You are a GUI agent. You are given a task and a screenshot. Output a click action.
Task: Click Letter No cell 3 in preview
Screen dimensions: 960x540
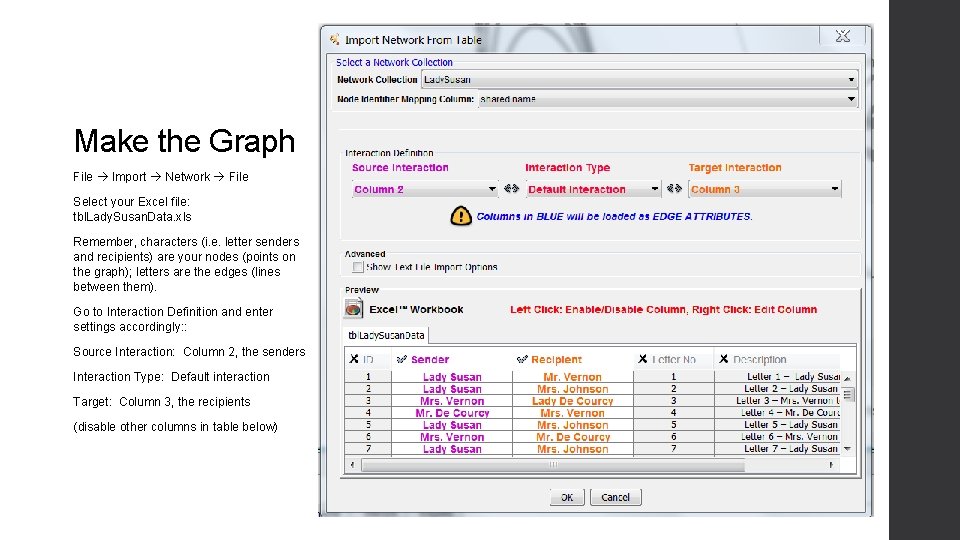coord(673,401)
